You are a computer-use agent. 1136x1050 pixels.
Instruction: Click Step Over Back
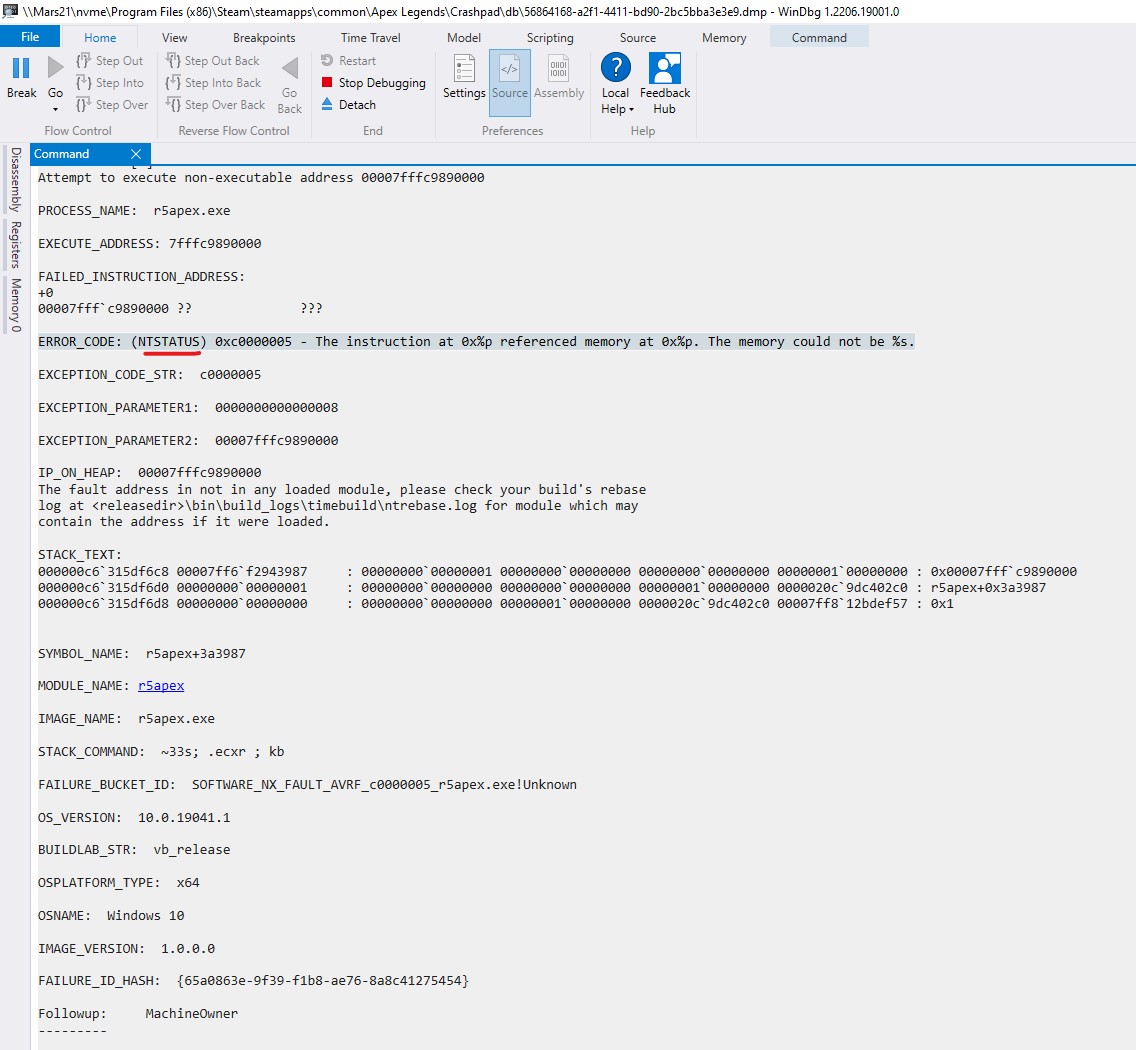click(x=215, y=104)
